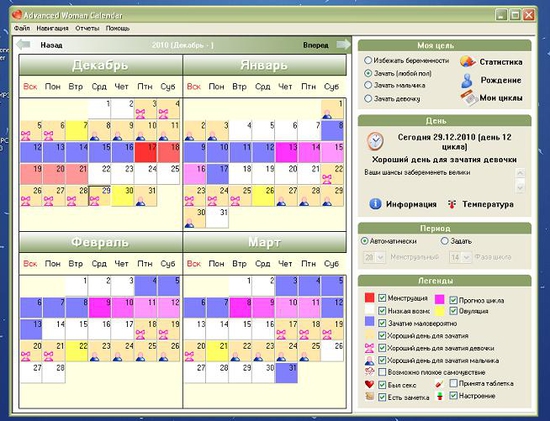Click the Вперед forward arrow icon
550x421 pixels.
coord(343,44)
